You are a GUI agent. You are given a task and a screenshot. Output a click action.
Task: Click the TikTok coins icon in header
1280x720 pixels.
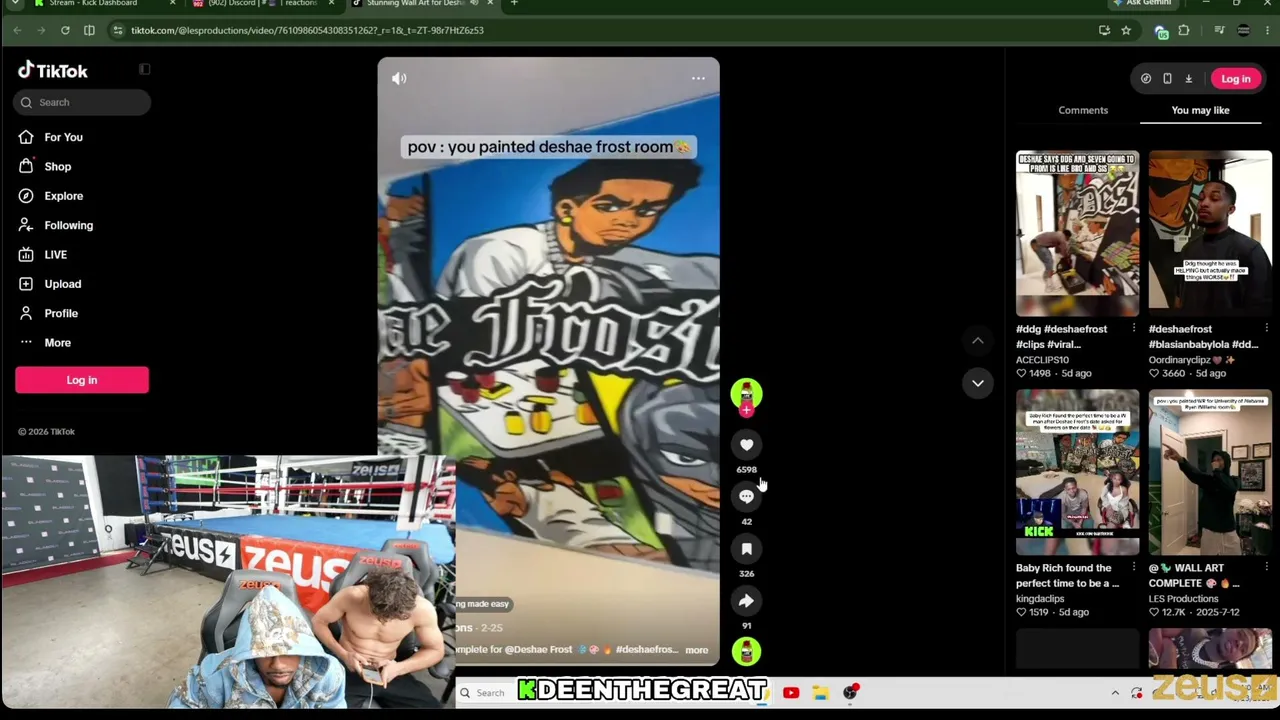pos(1146,79)
